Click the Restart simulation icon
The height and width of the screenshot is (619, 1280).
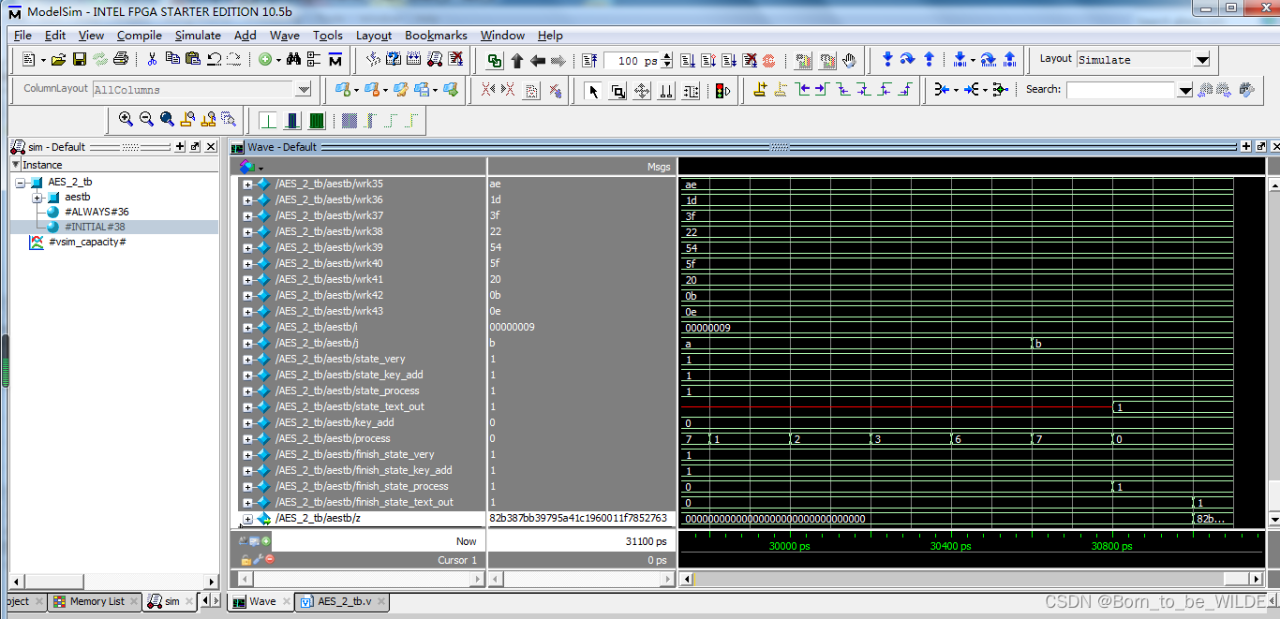coord(589,60)
